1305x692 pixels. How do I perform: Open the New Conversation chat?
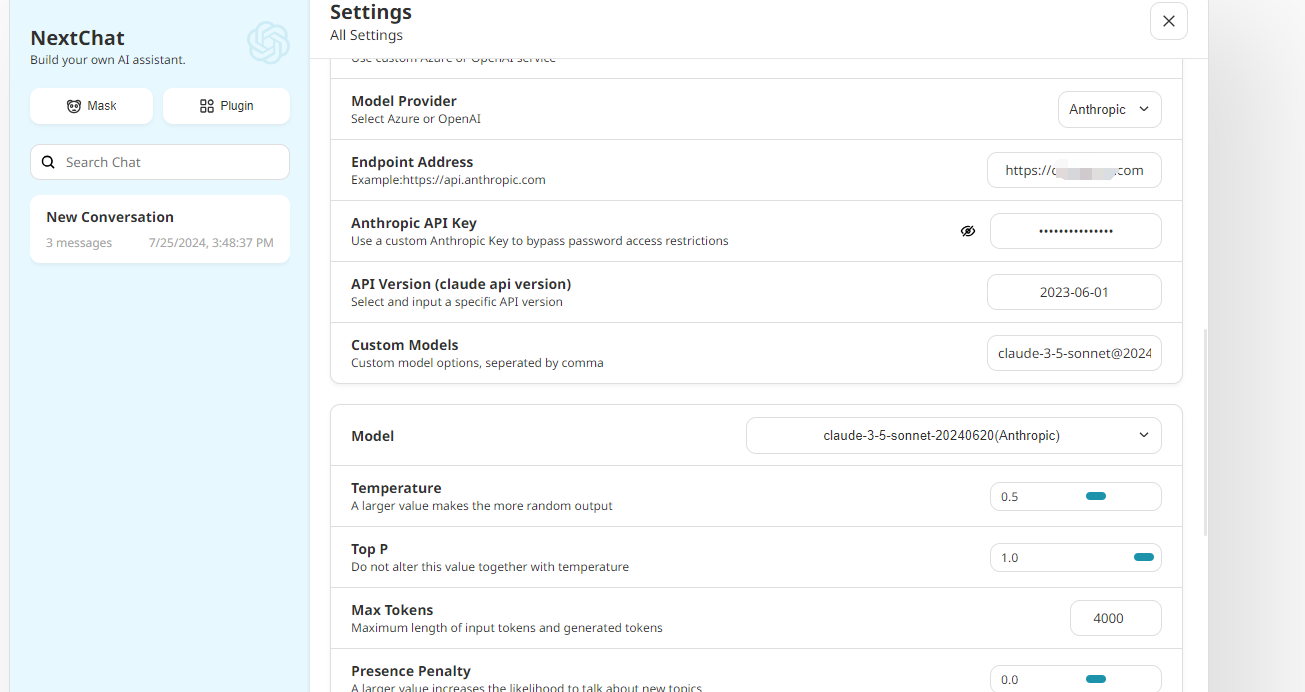click(x=160, y=229)
